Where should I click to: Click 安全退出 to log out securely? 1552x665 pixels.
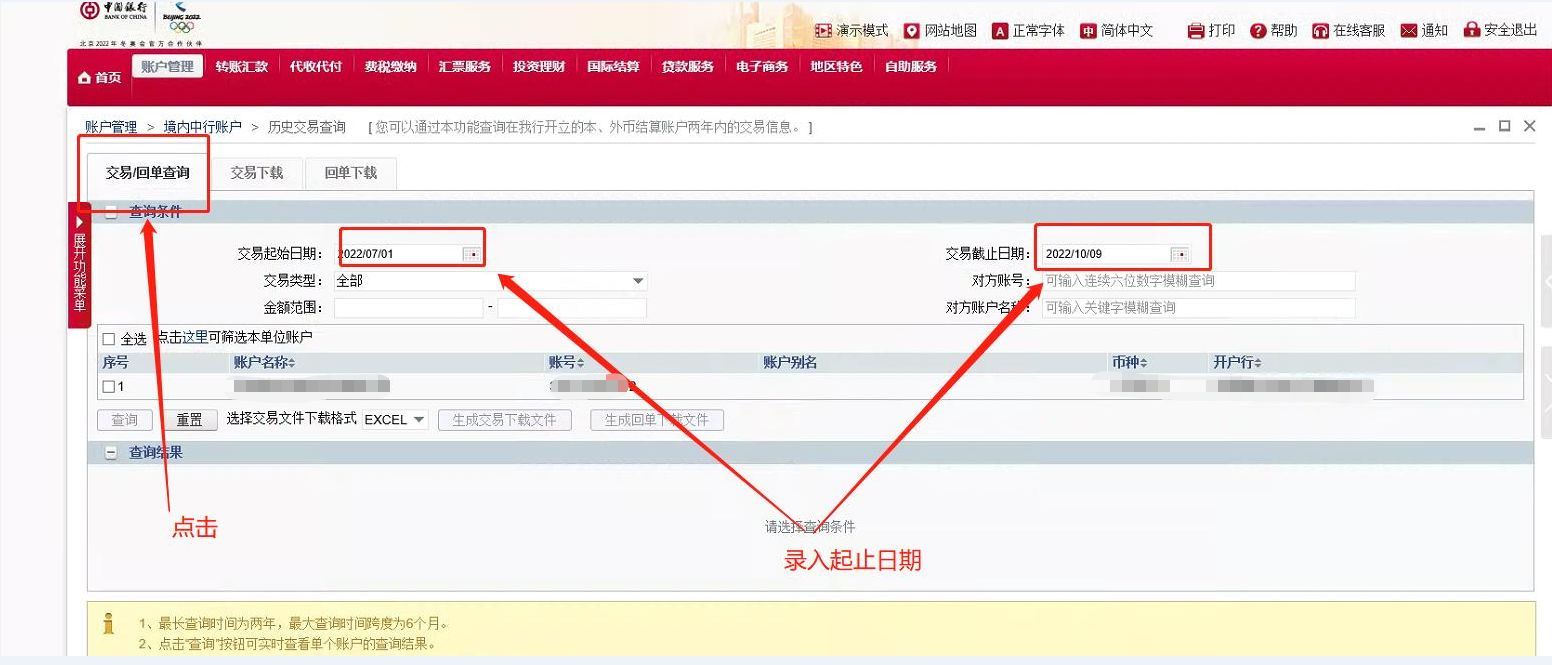[x=1500, y=30]
